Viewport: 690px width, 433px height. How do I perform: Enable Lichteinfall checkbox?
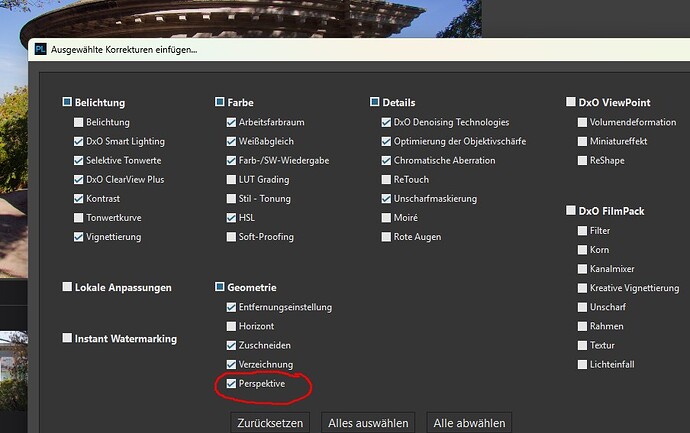pos(582,364)
